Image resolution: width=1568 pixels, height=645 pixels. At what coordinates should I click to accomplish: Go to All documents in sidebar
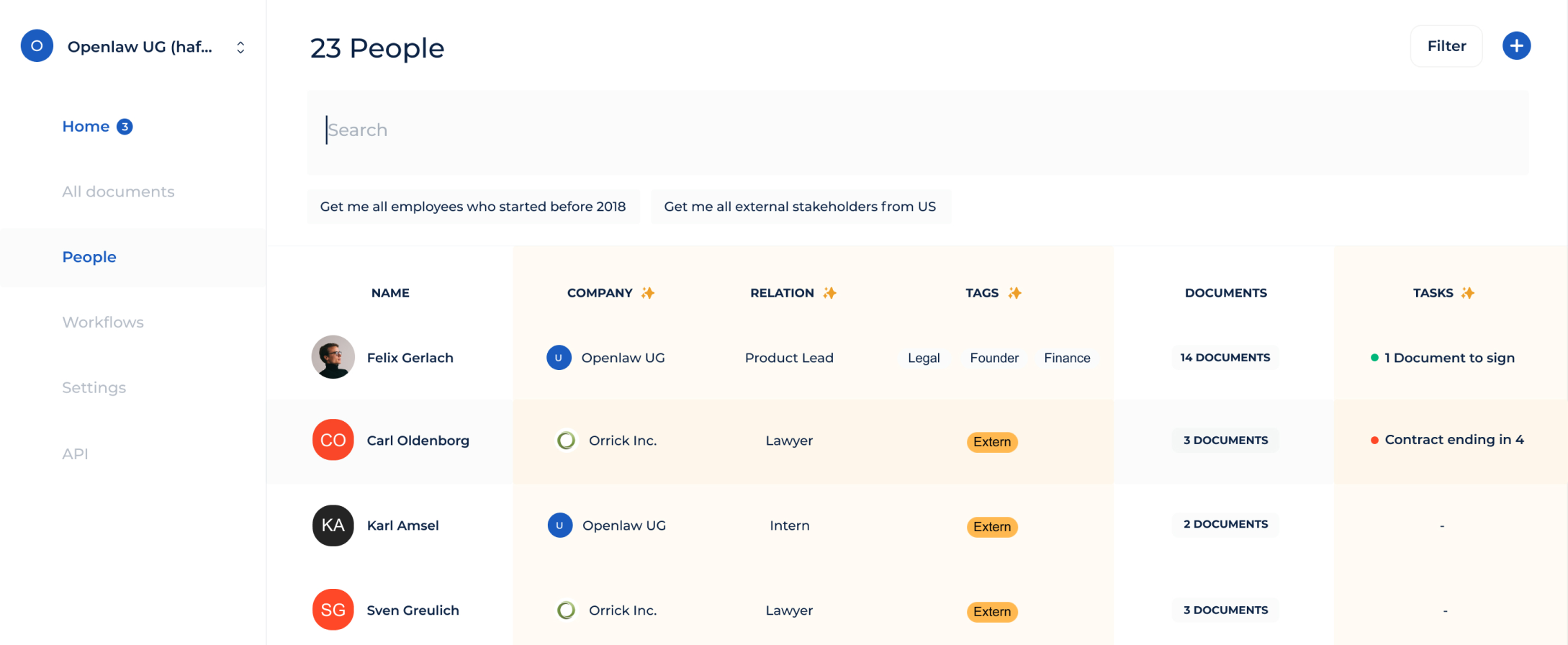(x=118, y=191)
